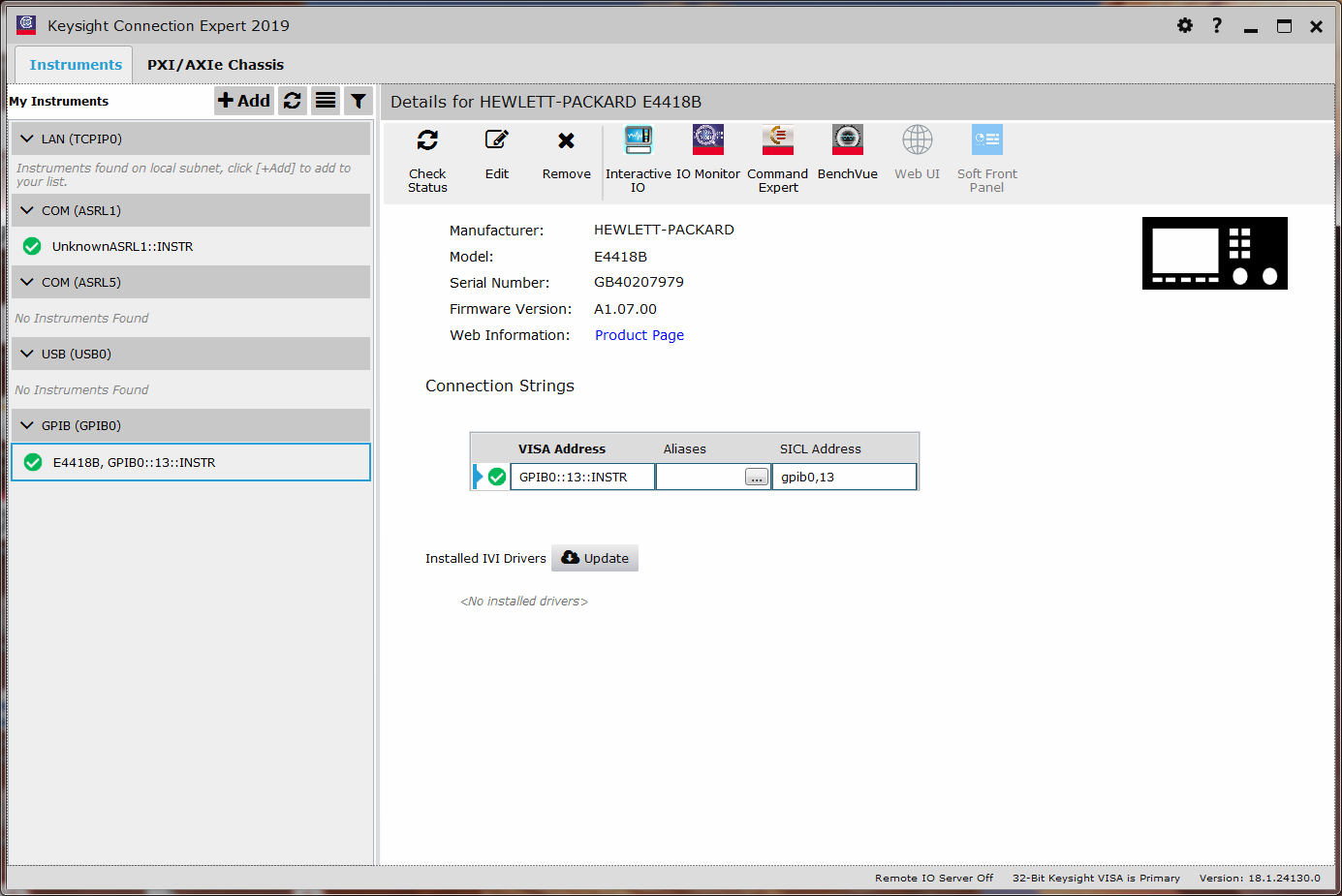1342x896 pixels.
Task: Open the IO Monitor tool
Action: click(708, 141)
